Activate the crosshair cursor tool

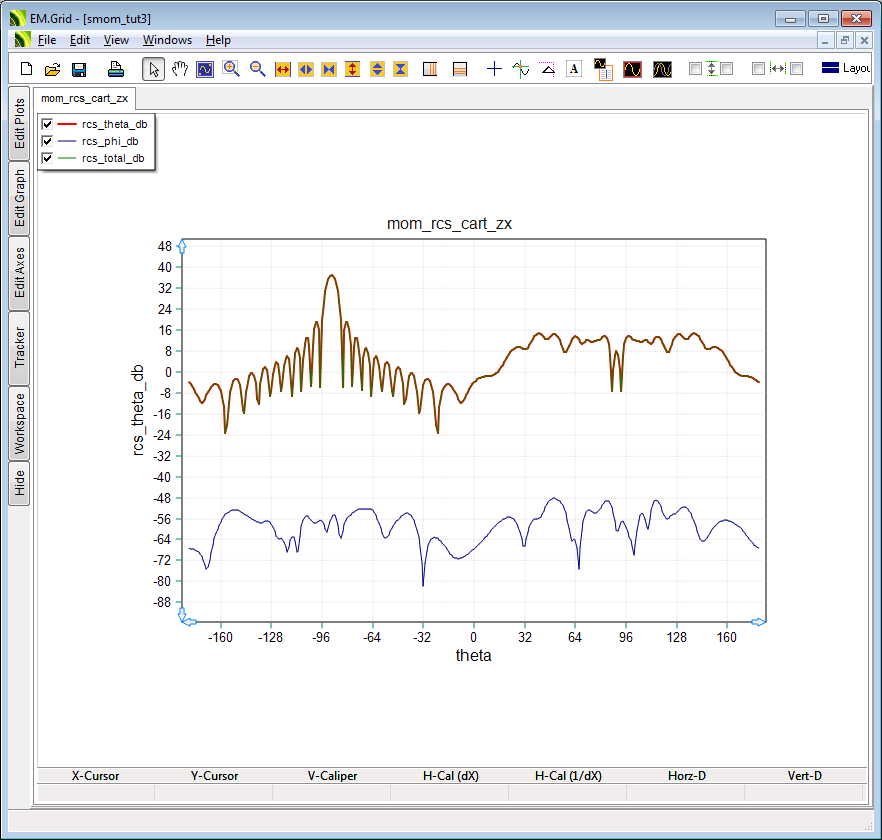(494, 69)
